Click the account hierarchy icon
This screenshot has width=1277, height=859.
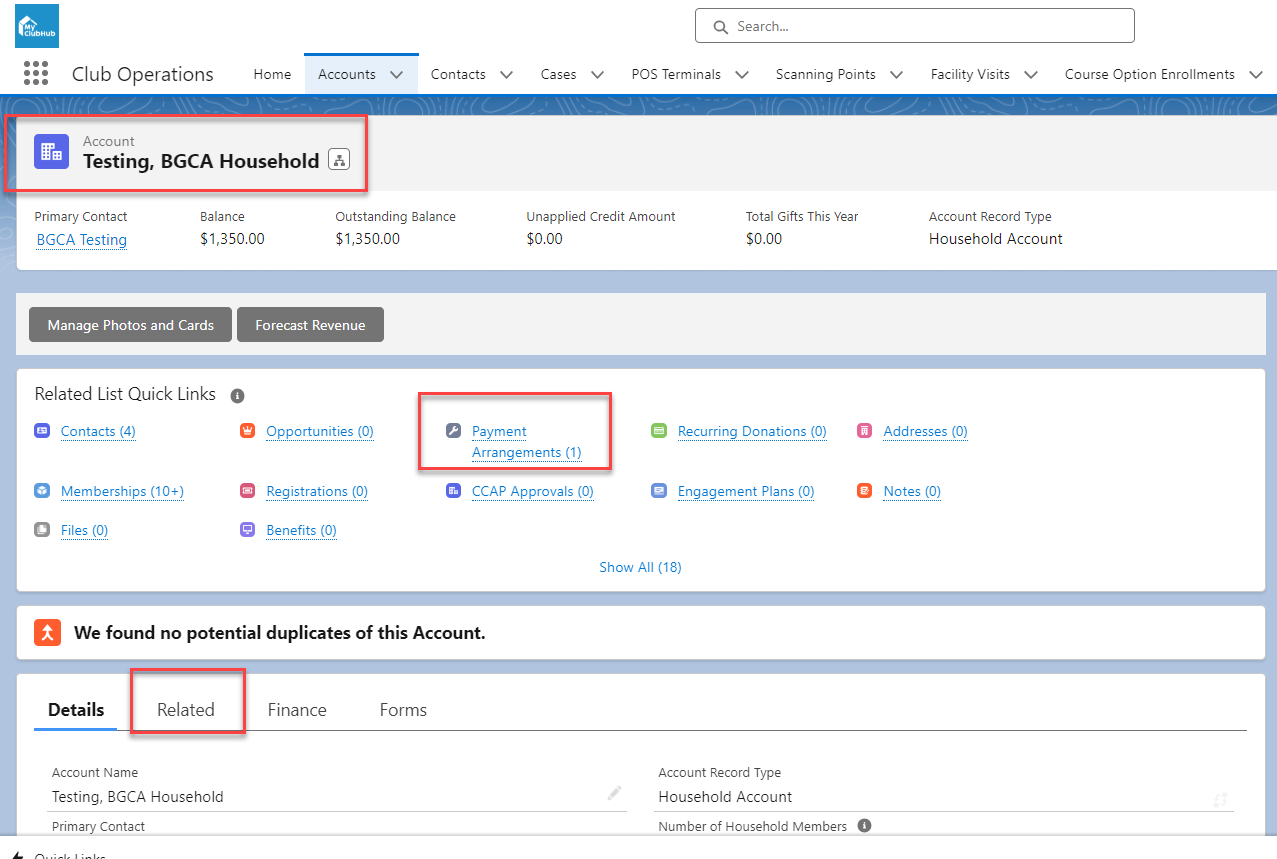point(339,160)
